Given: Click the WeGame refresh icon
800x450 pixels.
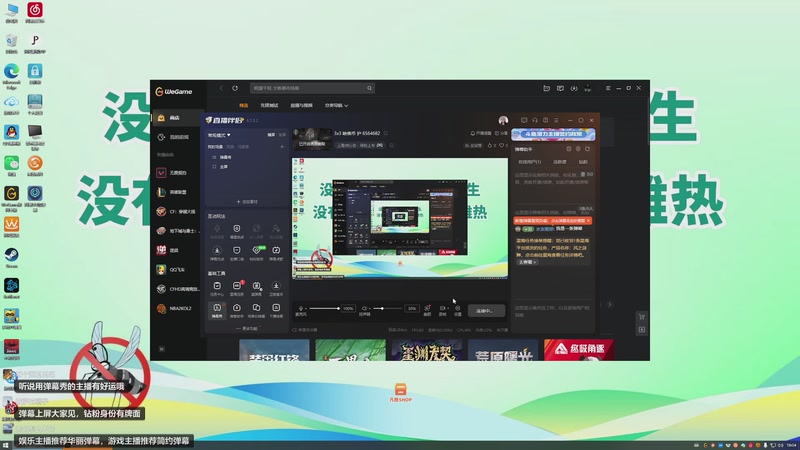Looking at the screenshot, I should click(x=235, y=88).
